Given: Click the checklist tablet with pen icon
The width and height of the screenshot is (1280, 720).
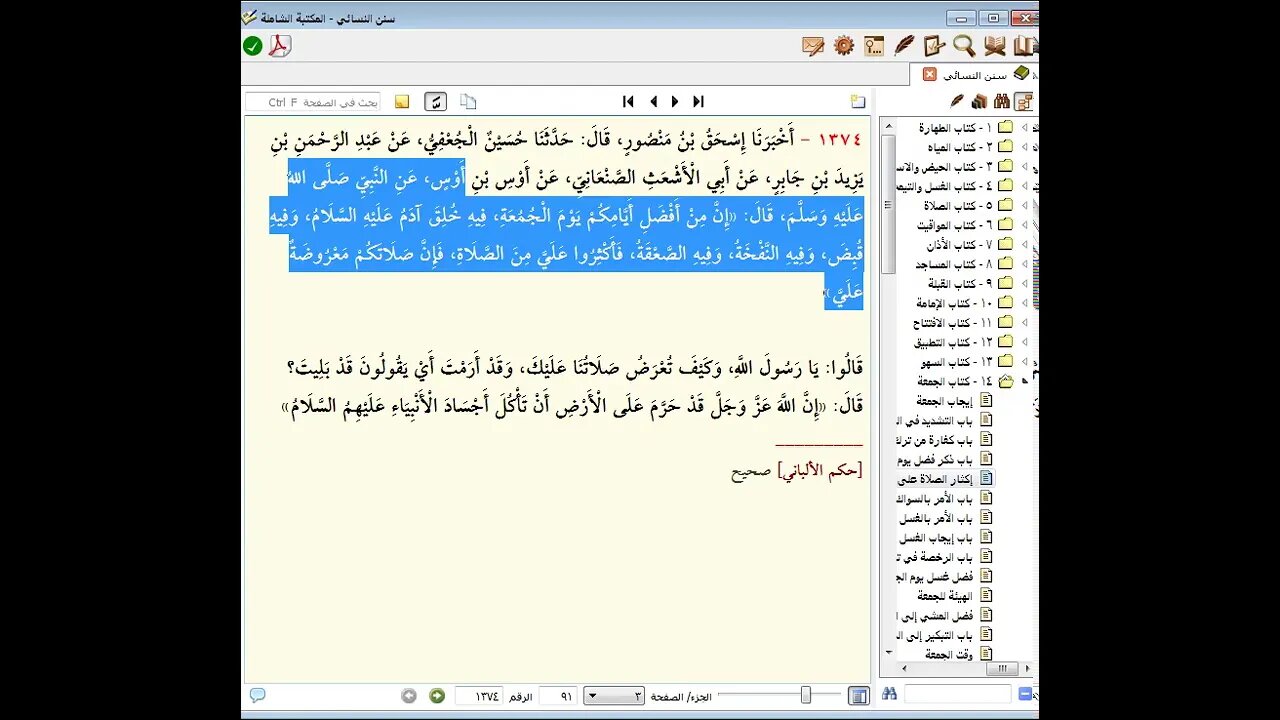Looking at the screenshot, I should coord(934,46).
